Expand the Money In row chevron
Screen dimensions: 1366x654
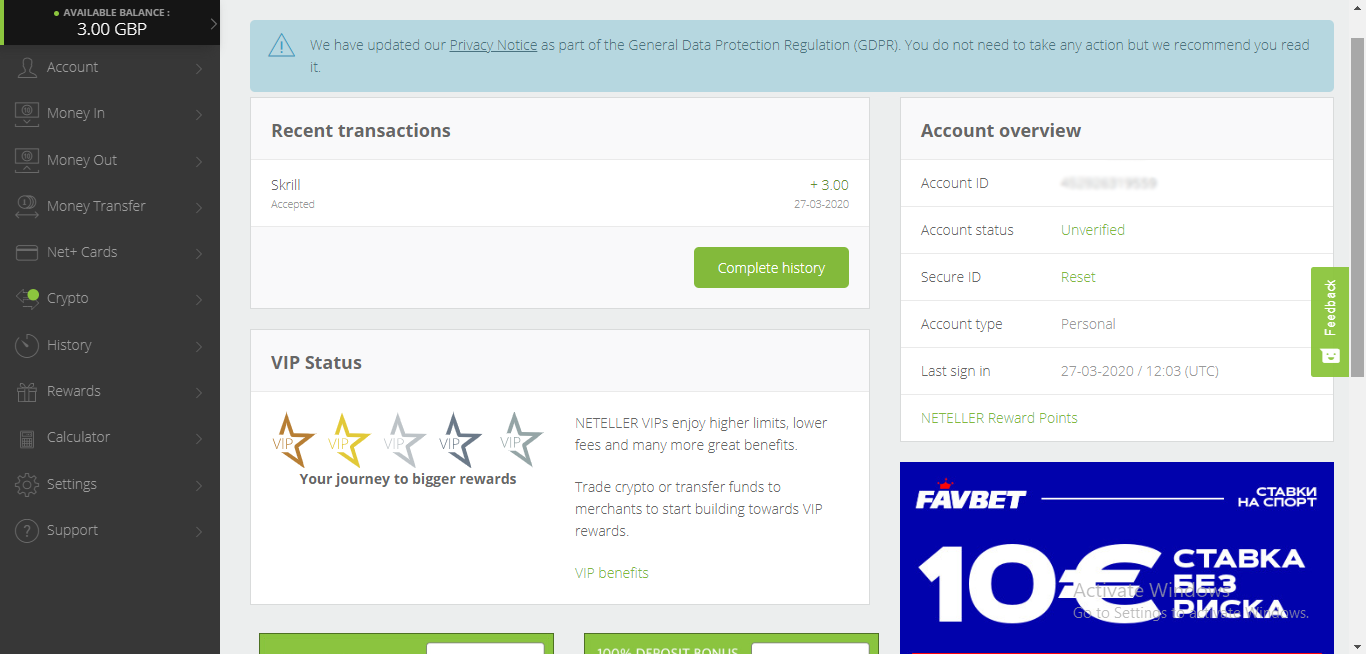[x=199, y=114]
